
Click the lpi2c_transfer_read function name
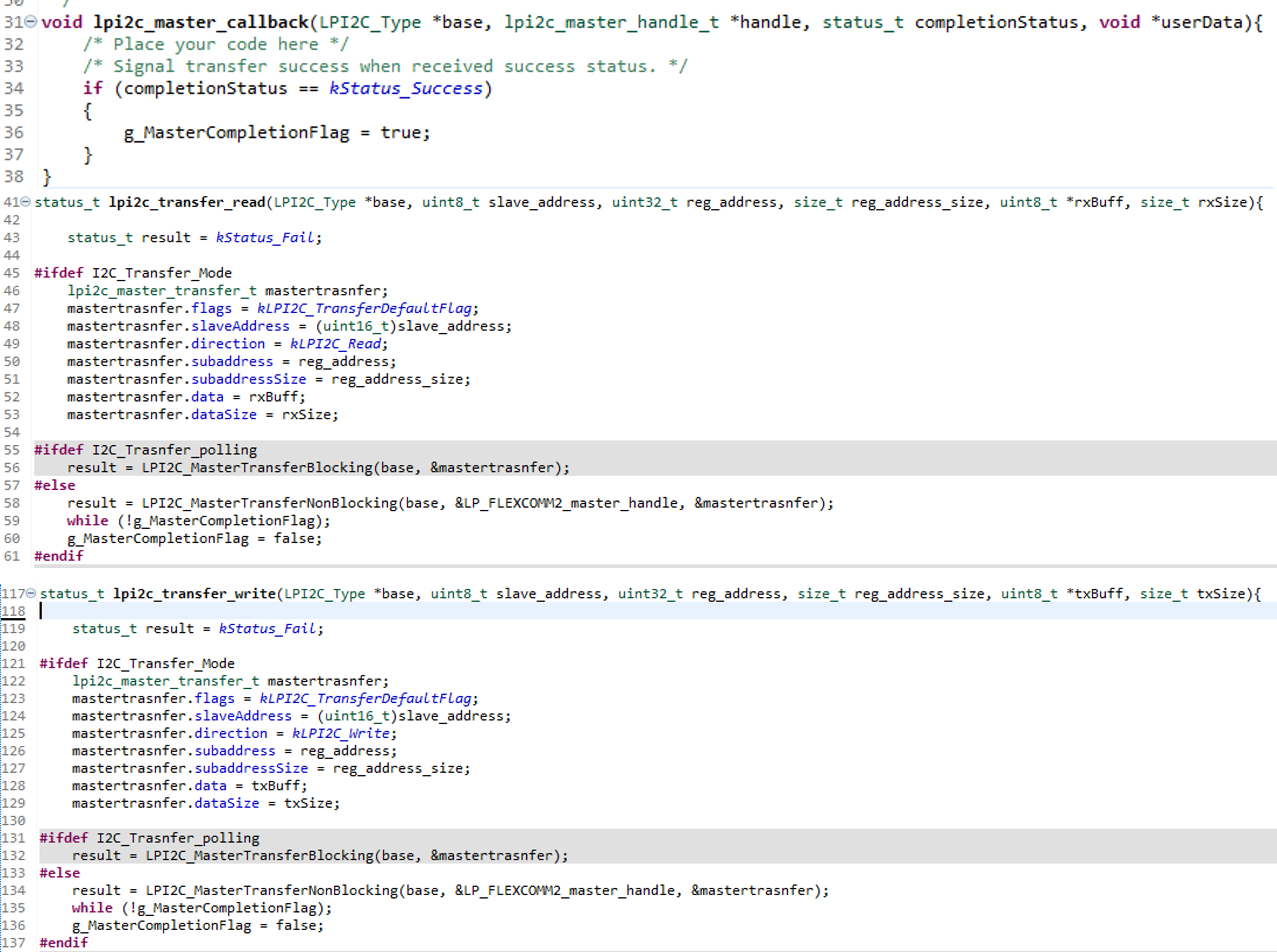coord(187,202)
